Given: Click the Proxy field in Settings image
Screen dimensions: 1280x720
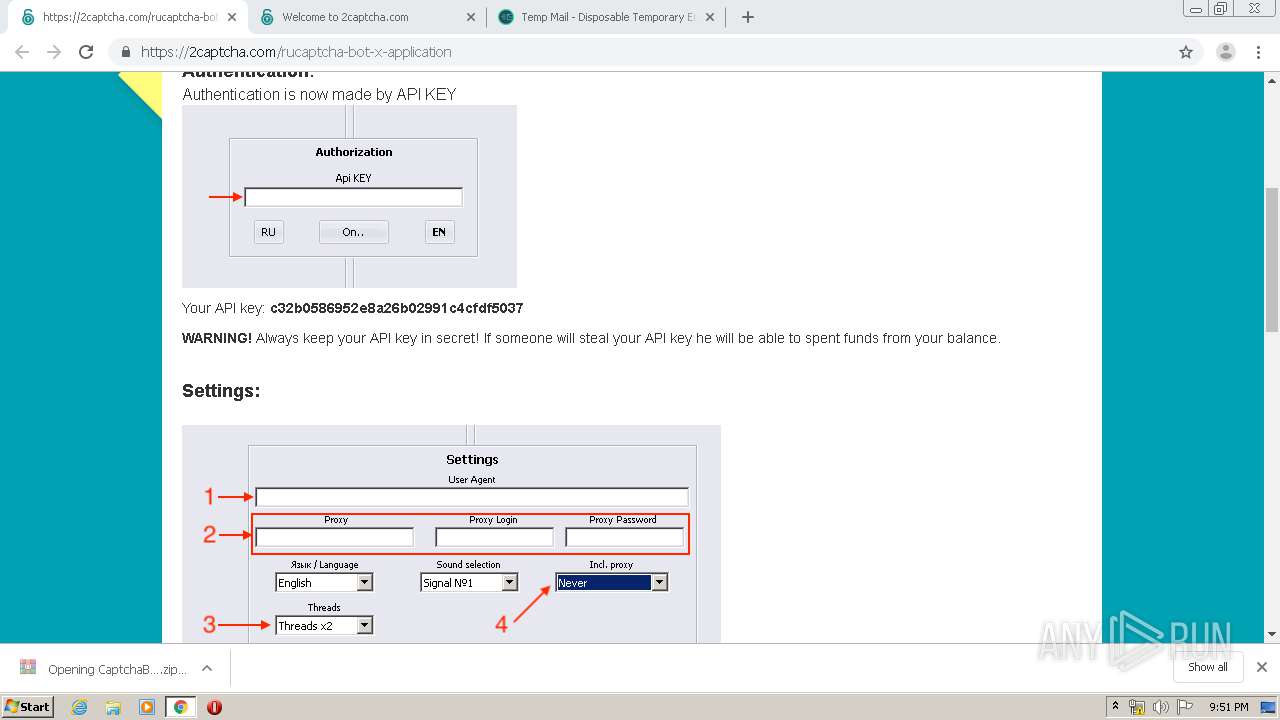Looking at the screenshot, I should (335, 537).
